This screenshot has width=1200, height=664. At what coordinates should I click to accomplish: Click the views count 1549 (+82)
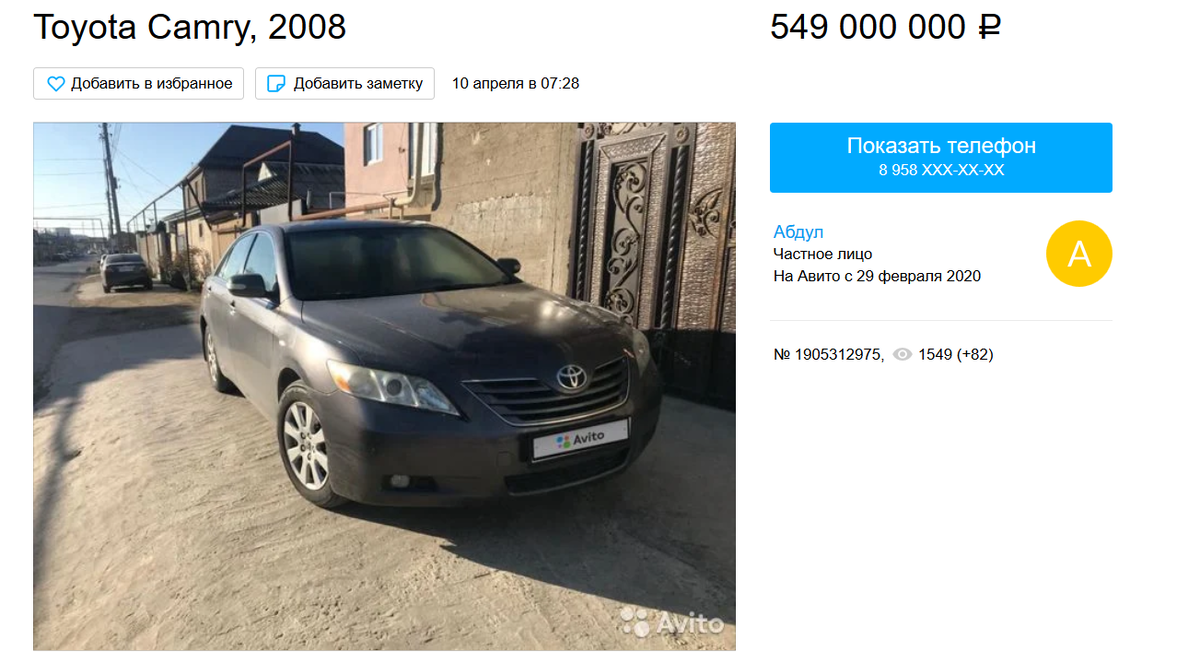[x=956, y=355]
